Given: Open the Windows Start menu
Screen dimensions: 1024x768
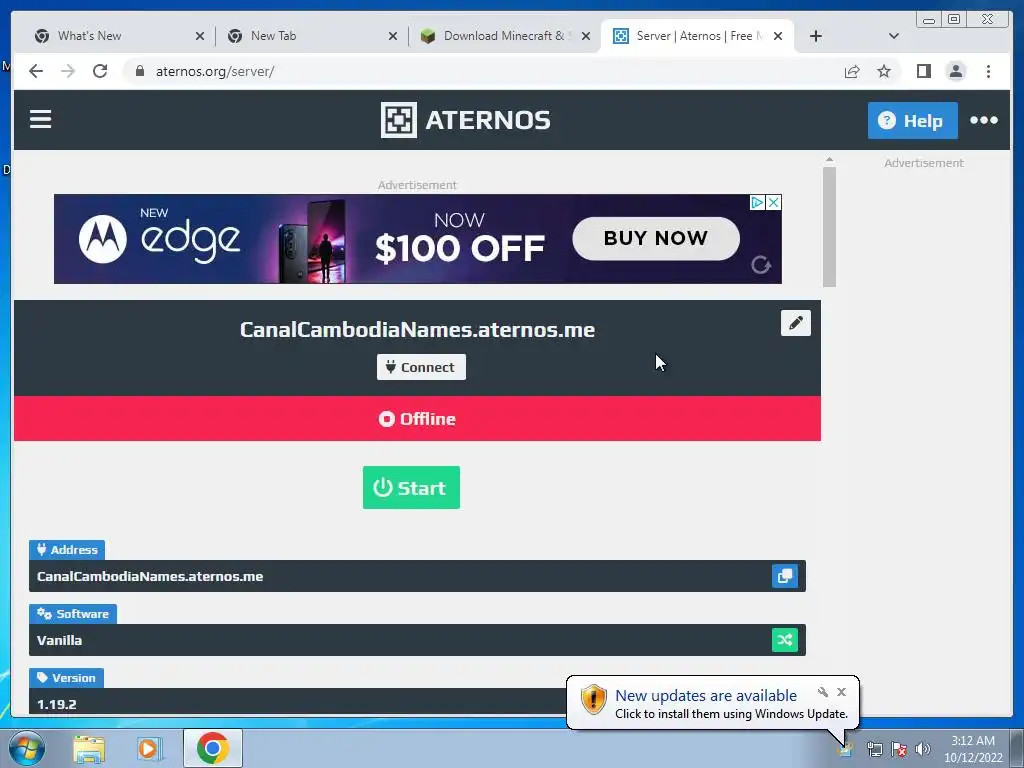Looking at the screenshot, I should click(26, 748).
